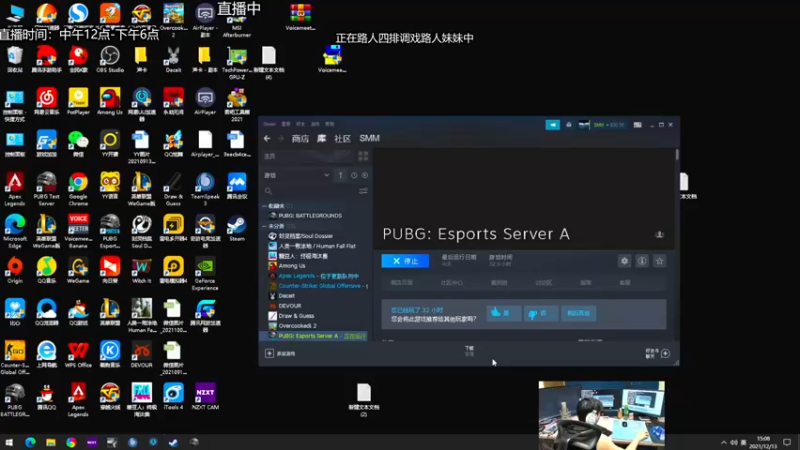Open NZXT CAM desktop shortcut
800x450 pixels.
click(205, 396)
